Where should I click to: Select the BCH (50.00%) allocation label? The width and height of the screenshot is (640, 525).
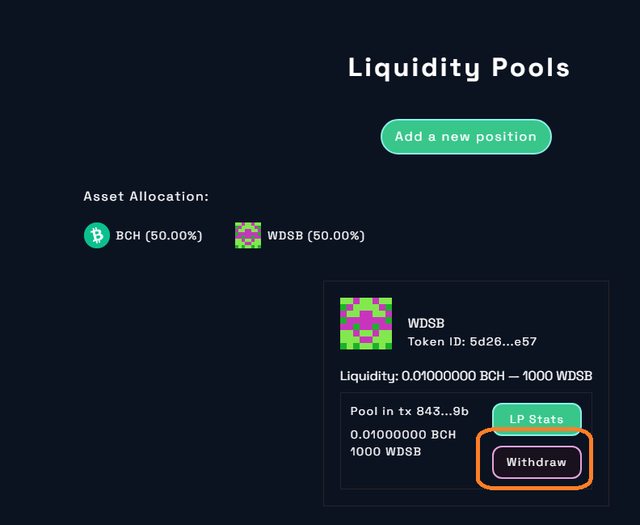(x=159, y=236)
